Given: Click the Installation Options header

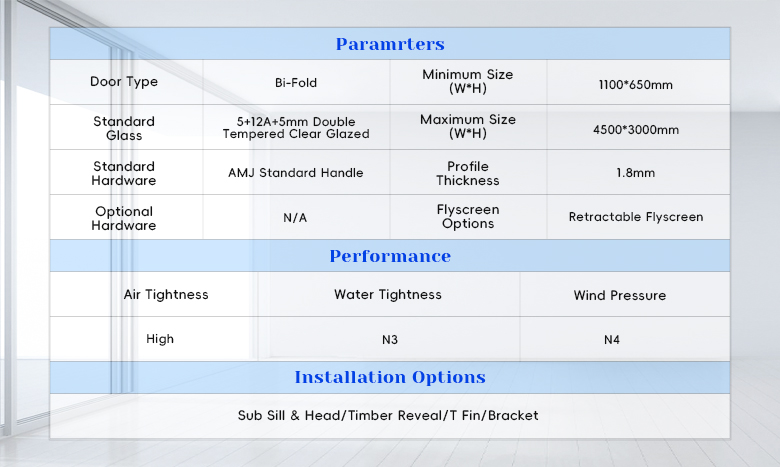Looking at the screenshot, I should (390, 377).
